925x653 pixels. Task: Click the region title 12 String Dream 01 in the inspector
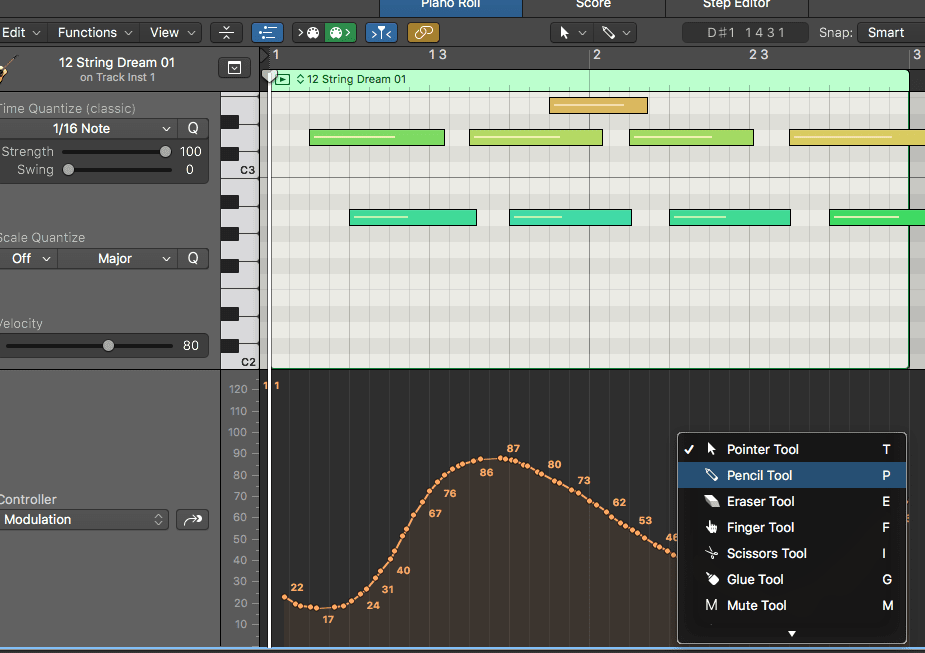tap(117, 63)
